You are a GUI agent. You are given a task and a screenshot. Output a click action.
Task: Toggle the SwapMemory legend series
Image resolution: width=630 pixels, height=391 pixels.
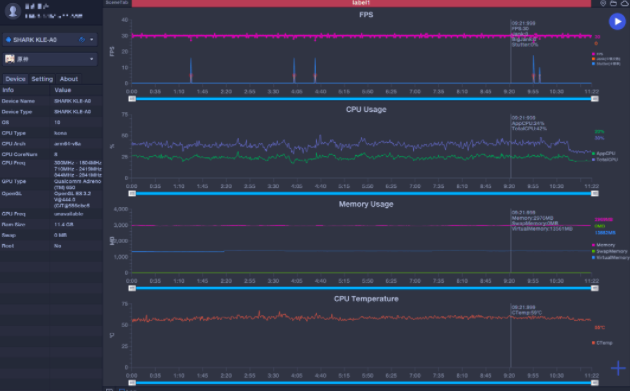click(610, 251)
